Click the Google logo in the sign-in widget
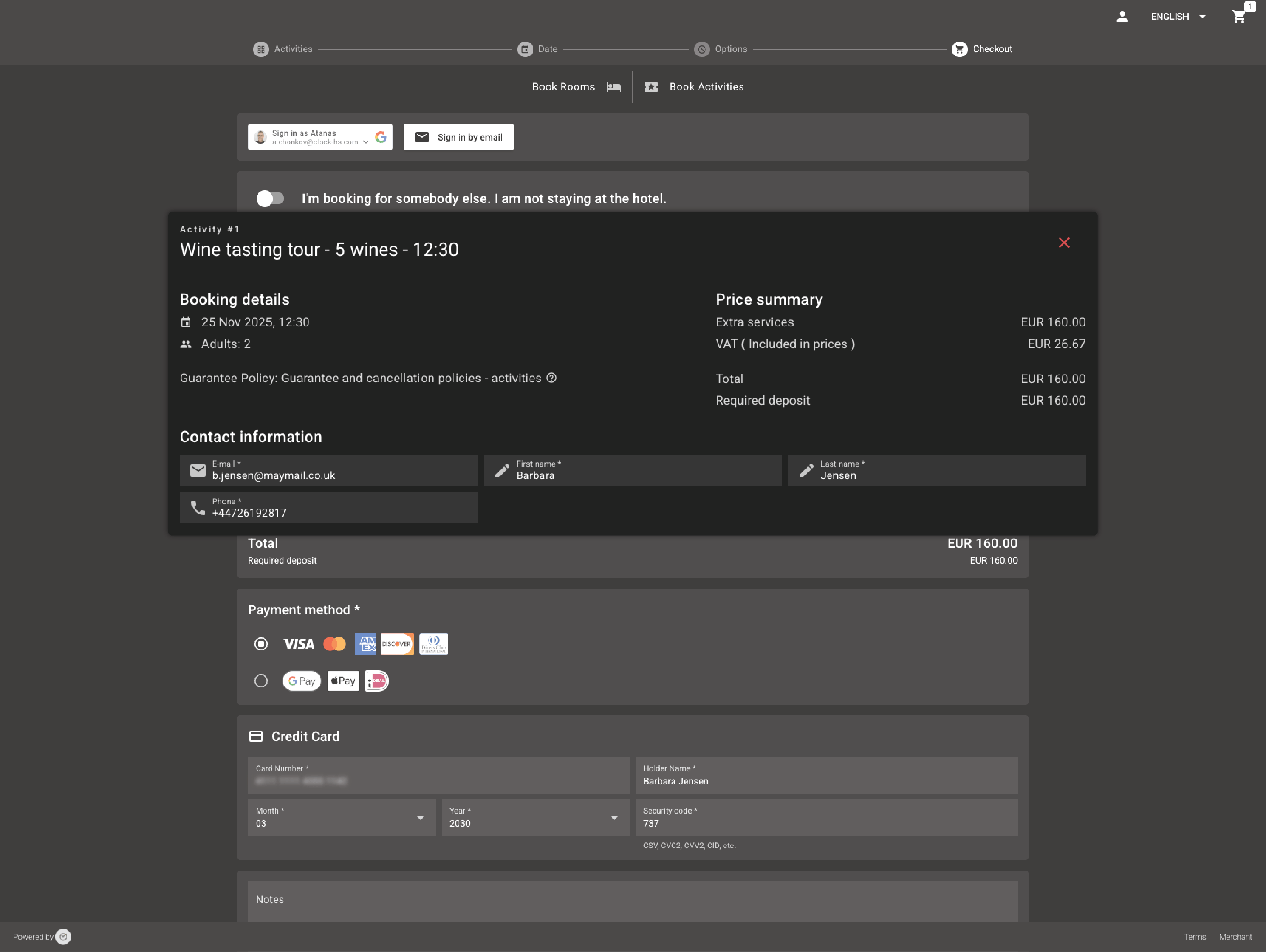This screenshot has width=1266, height=952. pyautogui.click(x=381, y=137)
